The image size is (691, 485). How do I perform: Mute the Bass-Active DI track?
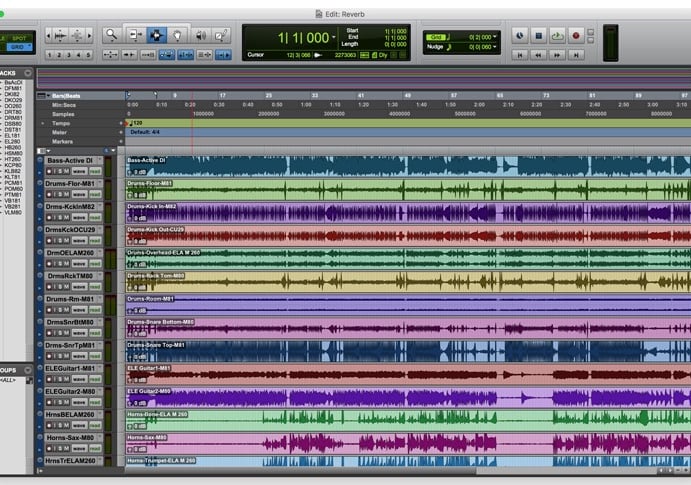[x=67, y=170]
